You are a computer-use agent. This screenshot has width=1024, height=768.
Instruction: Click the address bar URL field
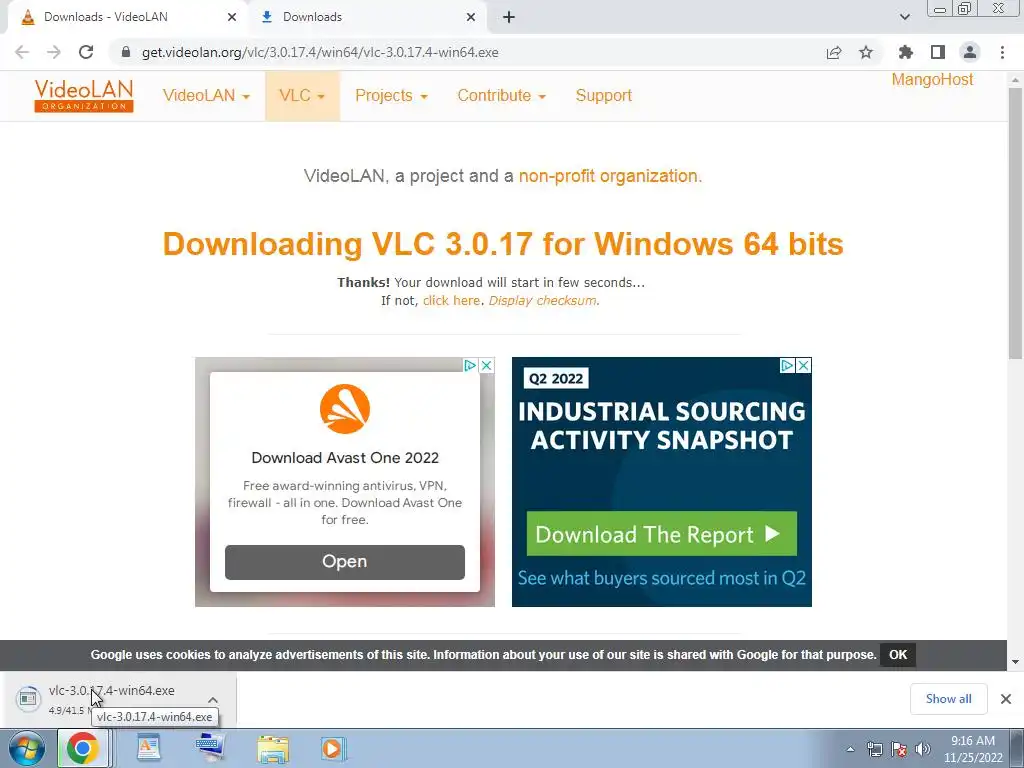pos(470,52)
